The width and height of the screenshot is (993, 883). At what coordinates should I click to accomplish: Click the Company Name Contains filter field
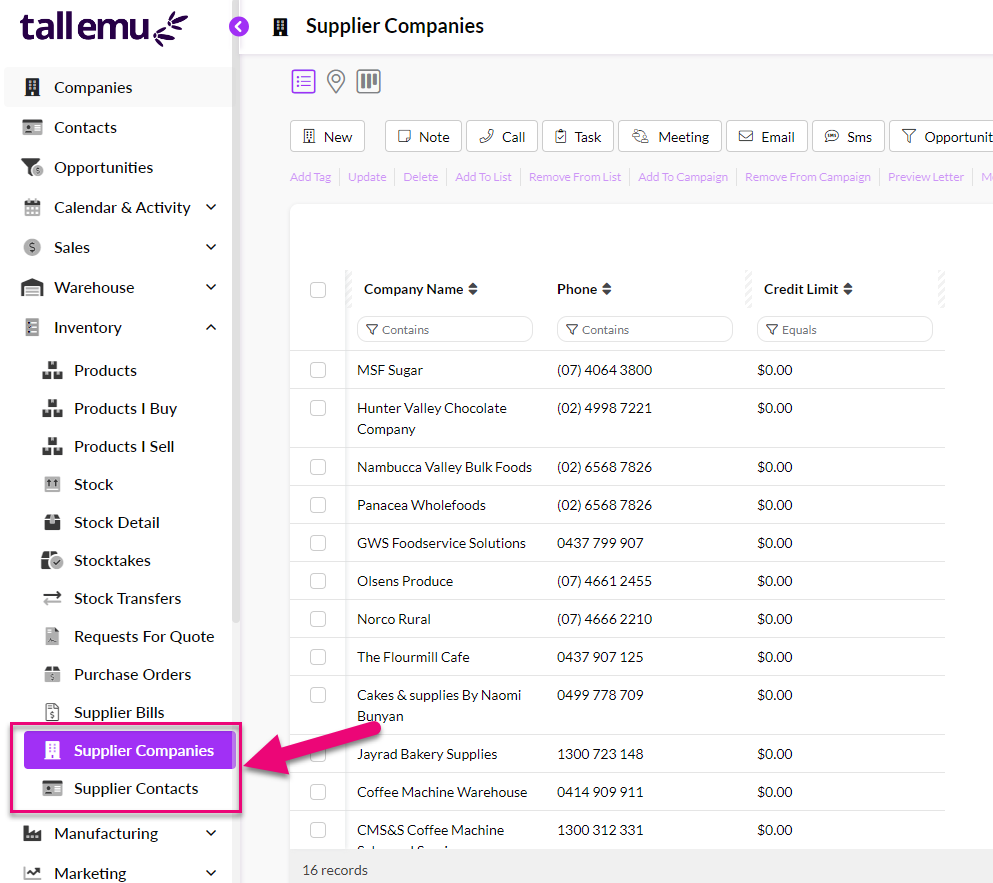(x=445, y=330)
